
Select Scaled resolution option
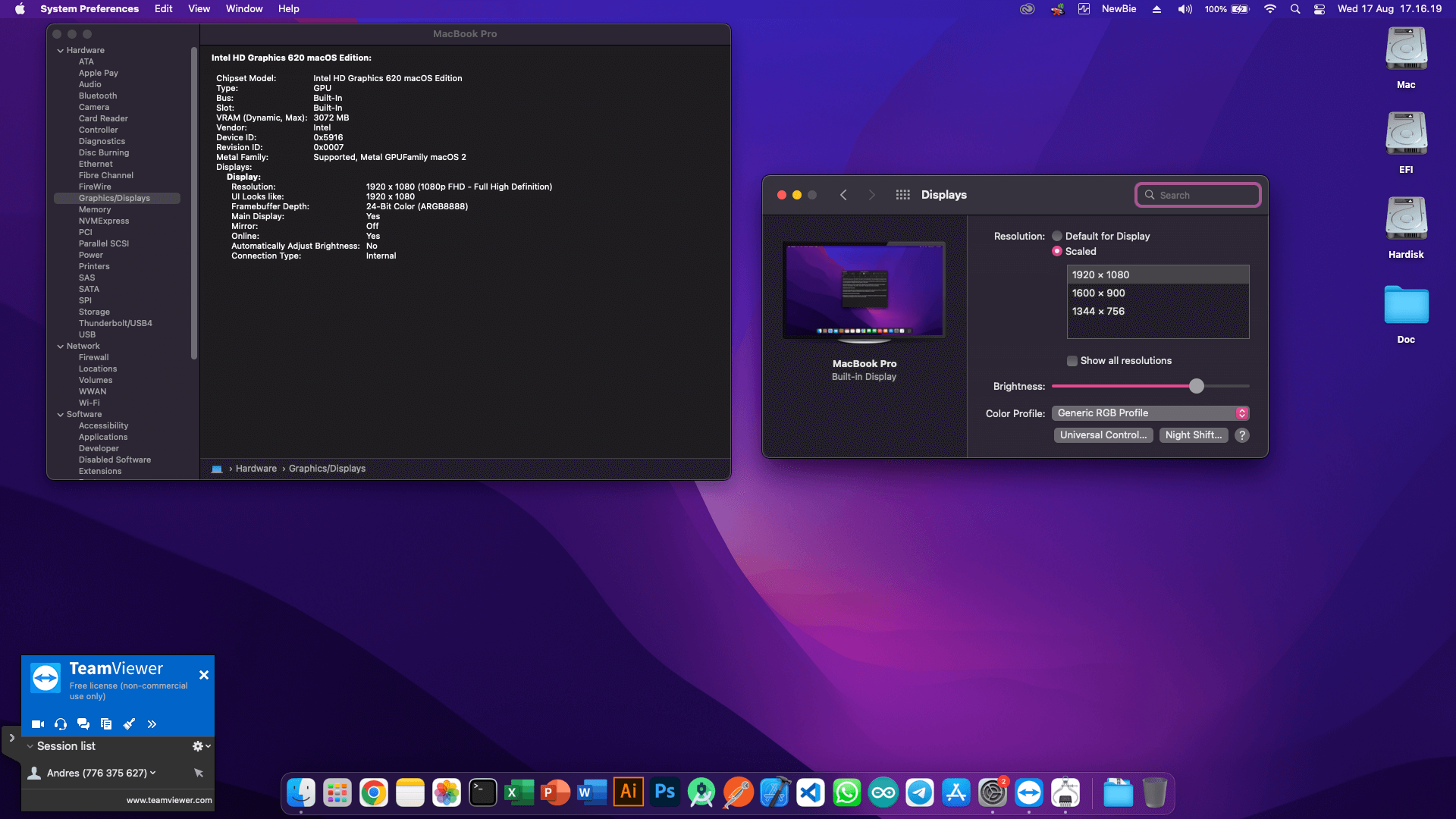(x=1057, y=251)
